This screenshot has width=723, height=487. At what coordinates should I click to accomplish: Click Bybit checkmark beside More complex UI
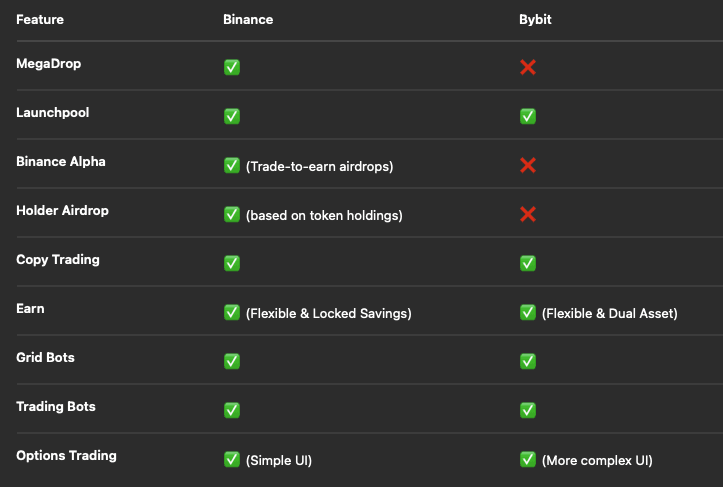tap(528, 459)
